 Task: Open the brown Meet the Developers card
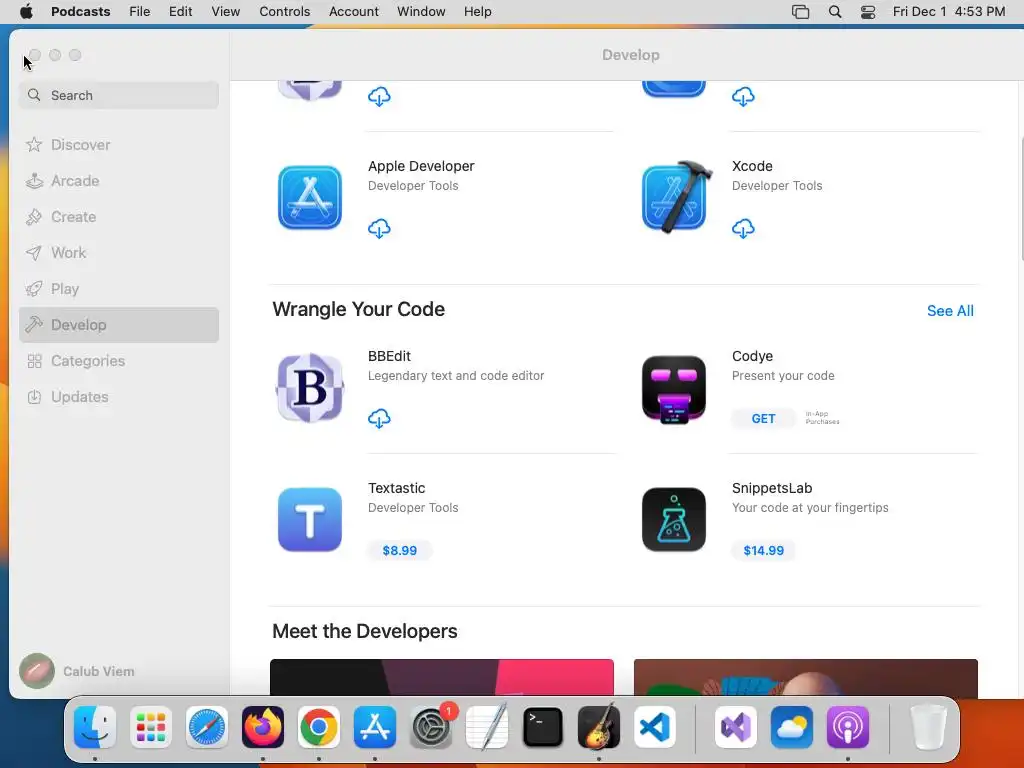pos(805,677)
